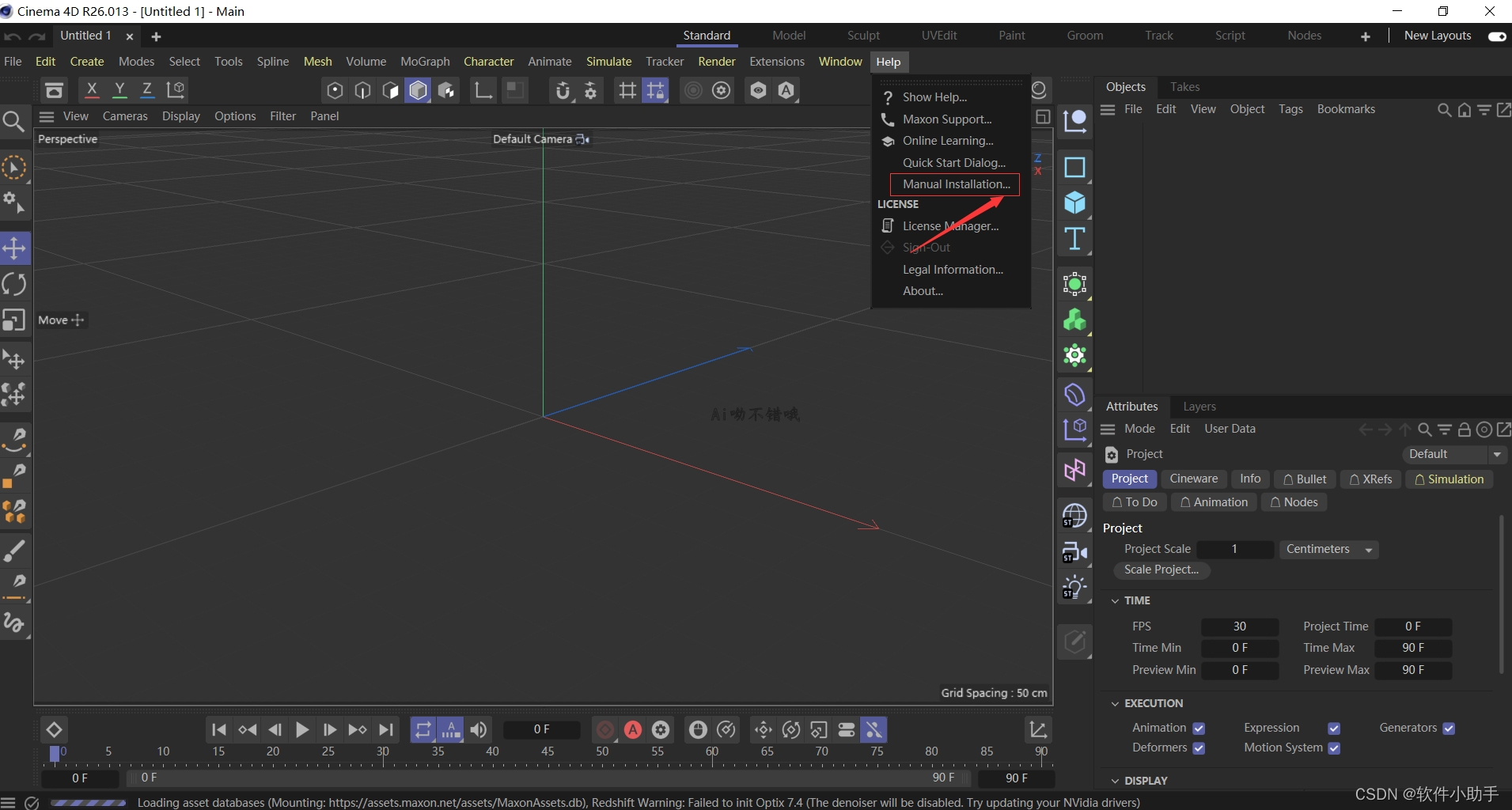Image resolution: width=1512 pixels, height=810 pixels.
Task: Enable the magnet snapping toggle
Action: point(563,90)
